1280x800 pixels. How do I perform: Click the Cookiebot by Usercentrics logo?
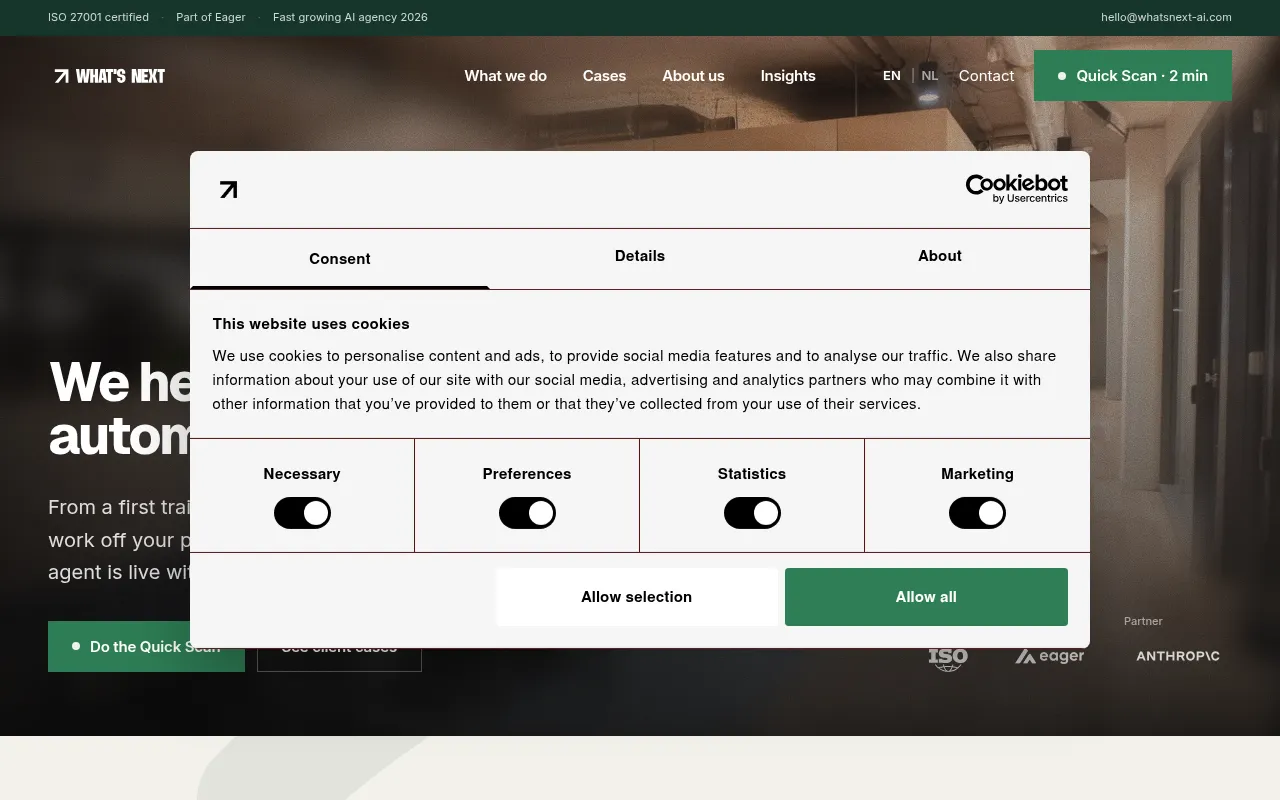pyautogui.click(x=1016, y=188)
